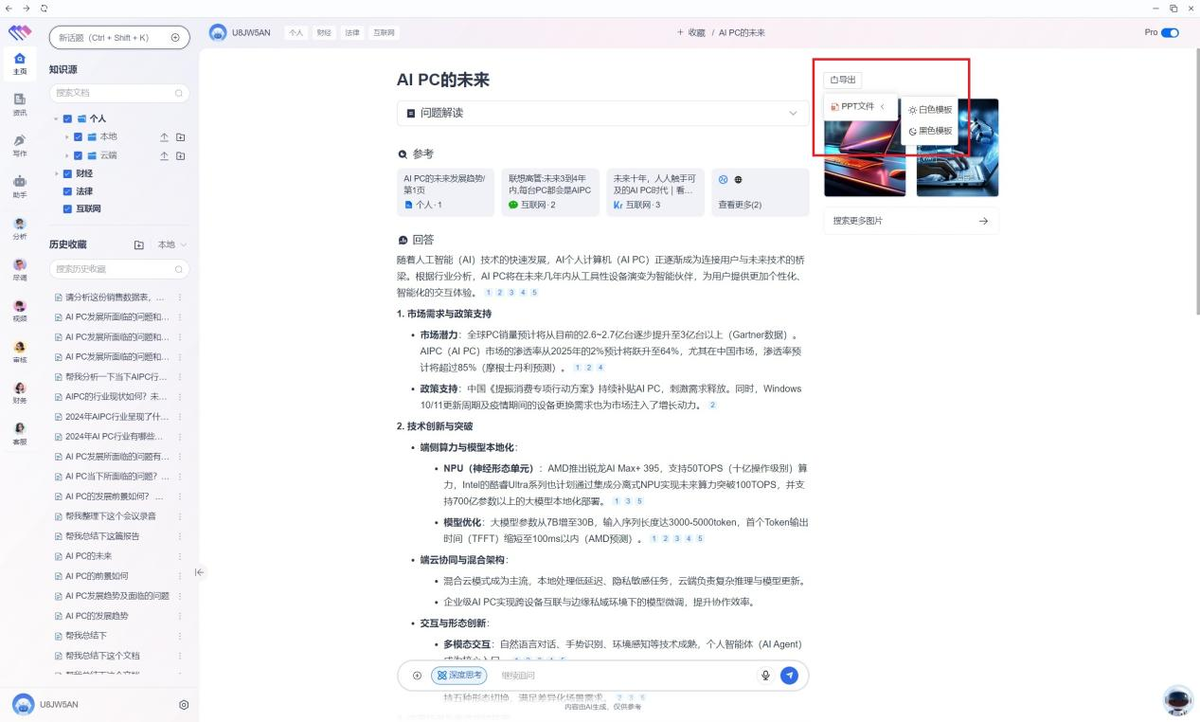Select the 法律 tag in the top bar

(x=352, y=33)
